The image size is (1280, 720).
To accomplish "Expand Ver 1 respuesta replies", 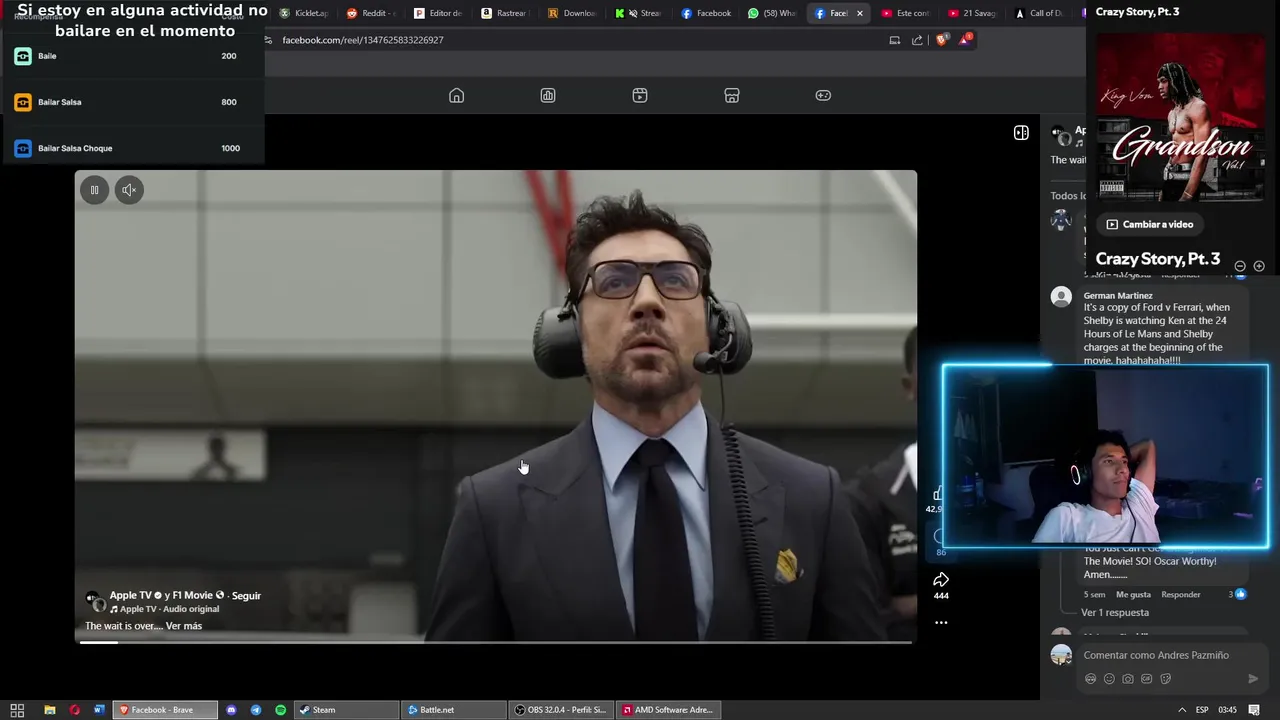I will pyautogui.click(x=1115, y=612).
